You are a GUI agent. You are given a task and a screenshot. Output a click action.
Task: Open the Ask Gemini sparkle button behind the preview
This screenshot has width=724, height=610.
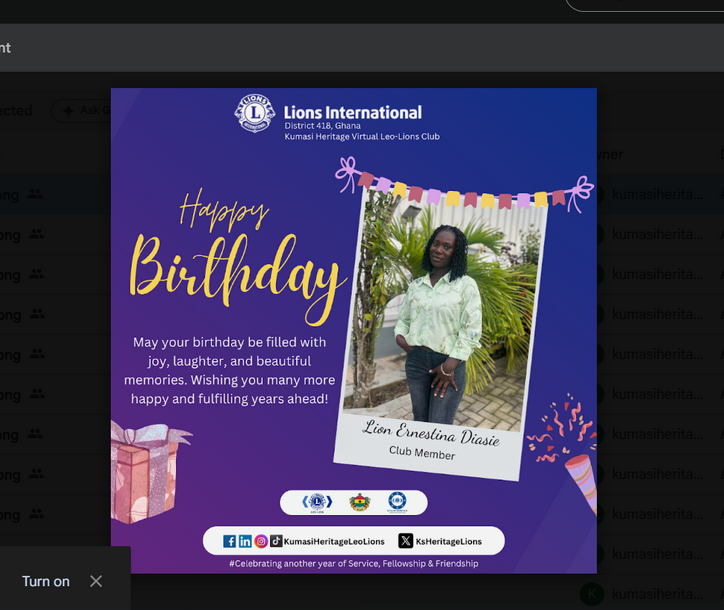point(81,110)
